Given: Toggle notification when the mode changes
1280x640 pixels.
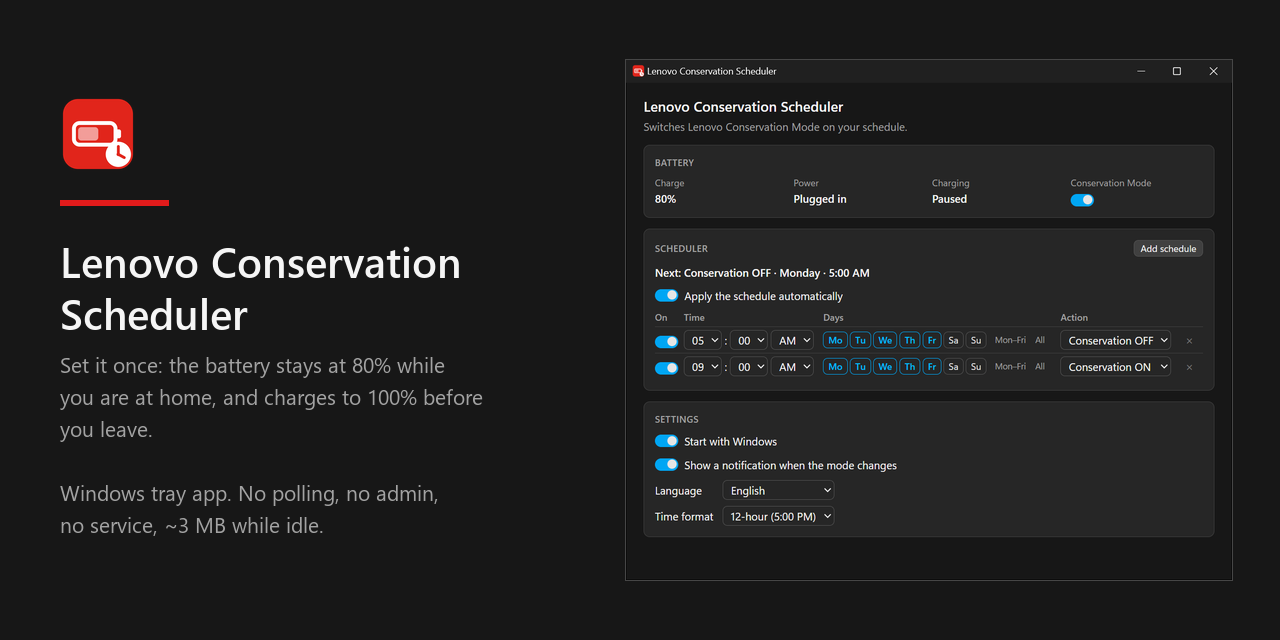Looking at the screenshot, I should pyautogui.click(x=666, y=465).
